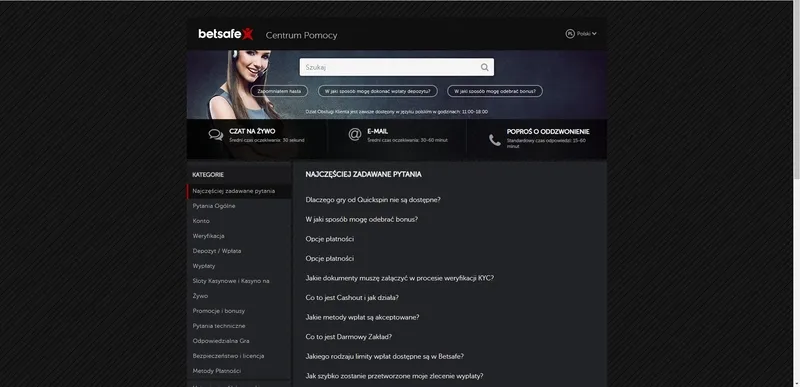Click the deposit quick-question button
800x387 pixels.
tap(378, 91)
